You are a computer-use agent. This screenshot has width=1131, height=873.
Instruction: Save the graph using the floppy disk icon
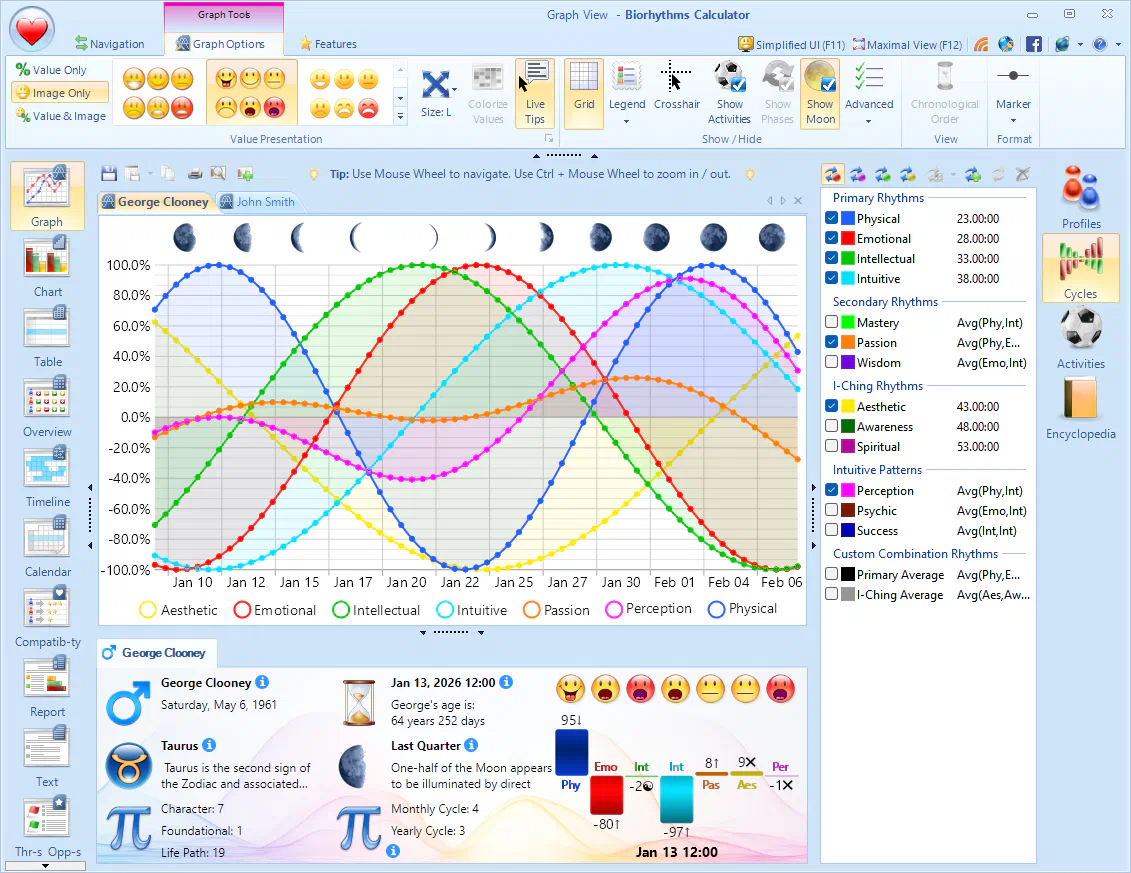pos(109,173)
